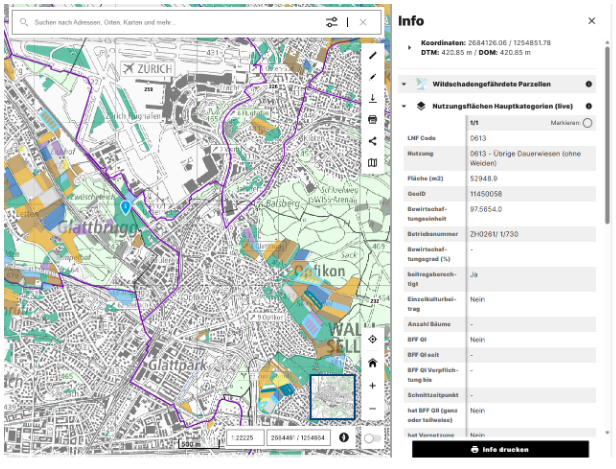The height and width of the screenshot is (469, 616).
Task: Open the share map tool
Action: pos(372,141)
